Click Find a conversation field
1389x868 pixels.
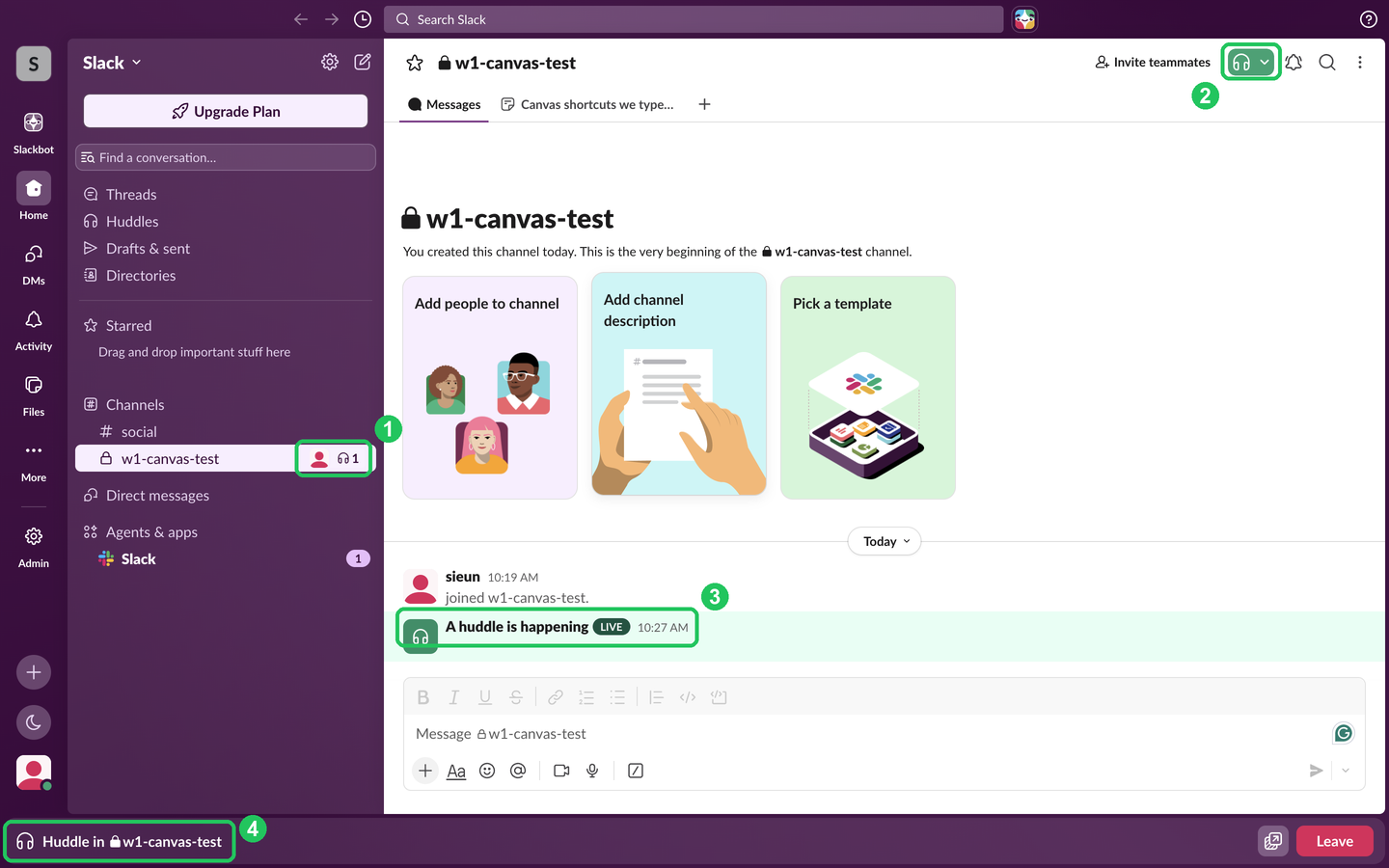(226, 157)
